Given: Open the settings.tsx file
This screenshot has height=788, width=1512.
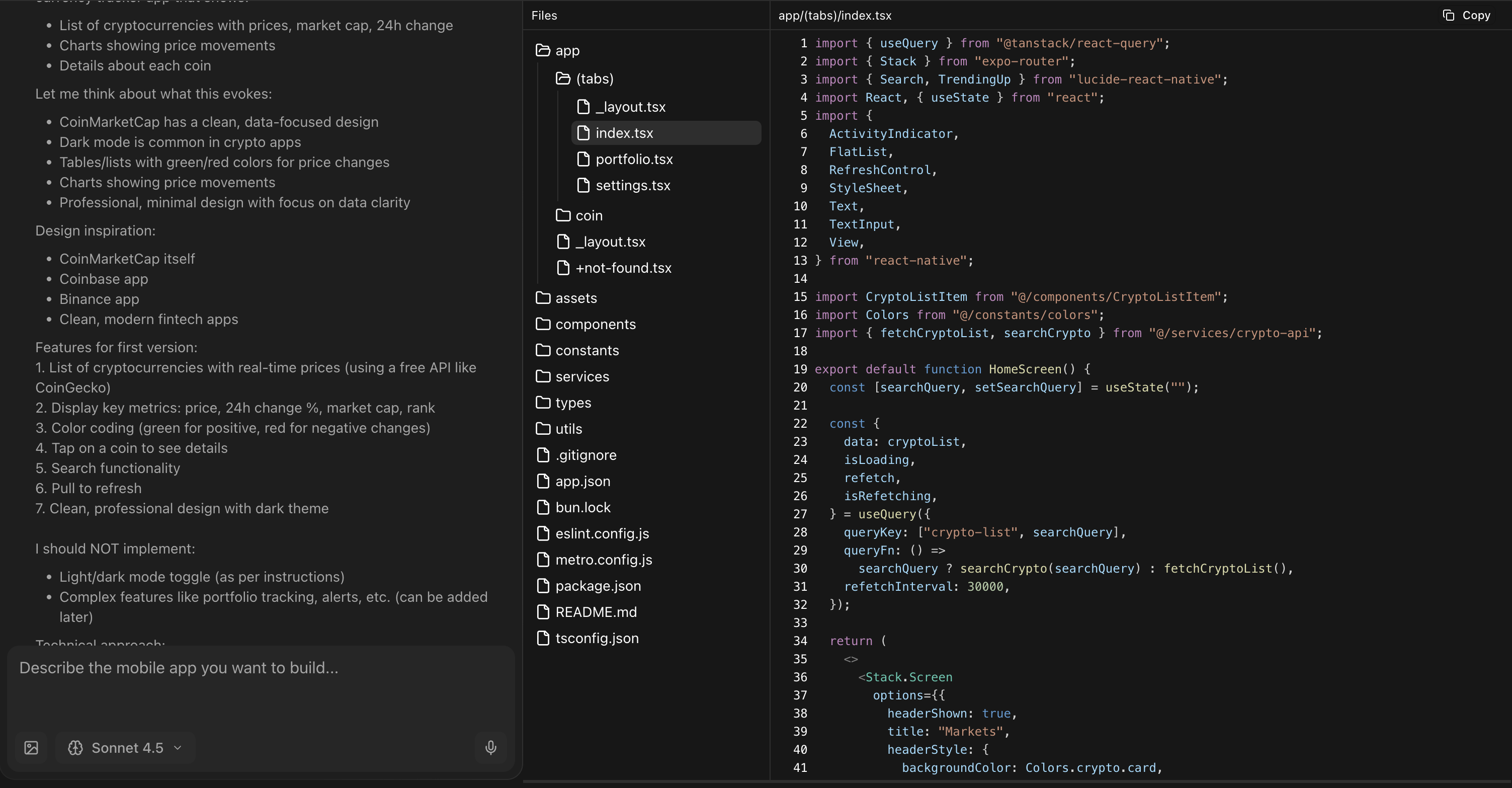Looking at the screenshot, I should tap(632, 186).
